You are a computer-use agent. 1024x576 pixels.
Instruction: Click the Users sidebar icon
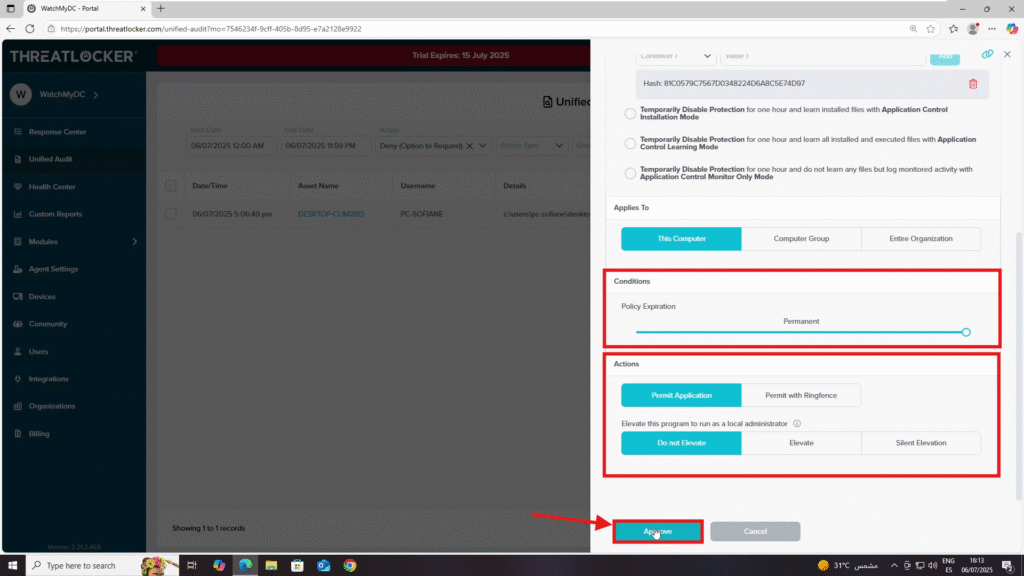tap(18, 351)
